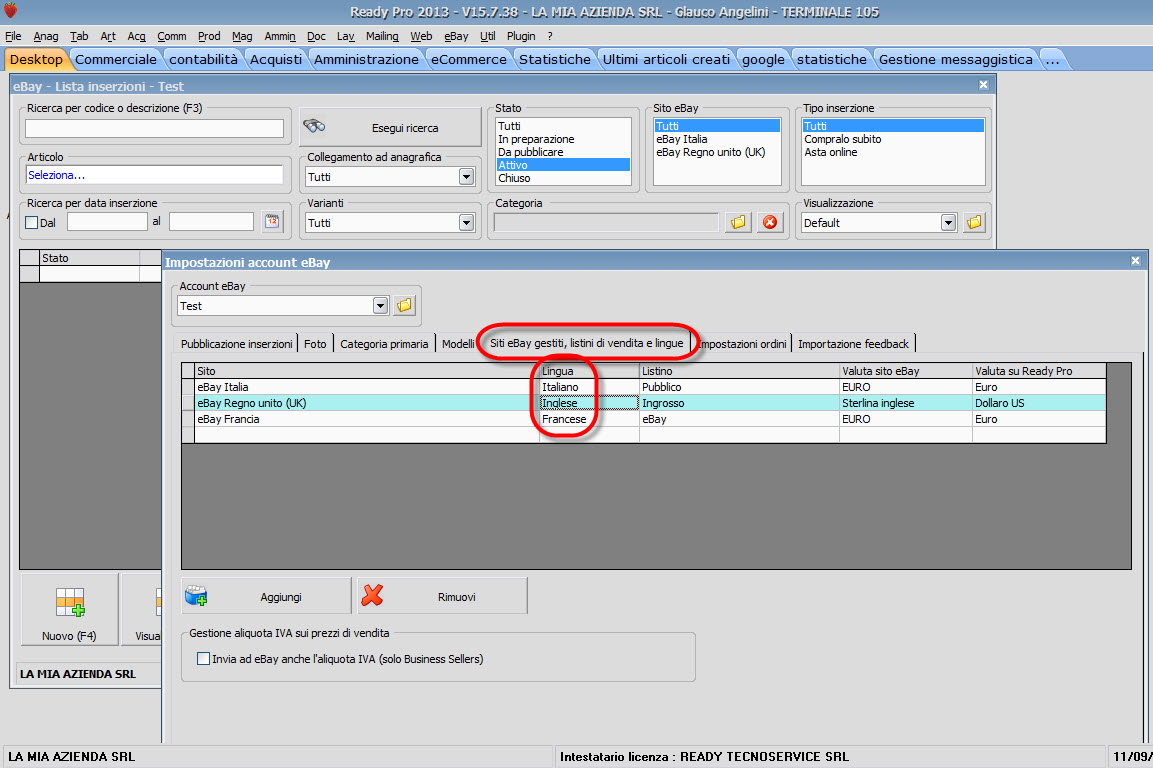Select 'Attivo' in Stato list

click(x=563, y=165)
